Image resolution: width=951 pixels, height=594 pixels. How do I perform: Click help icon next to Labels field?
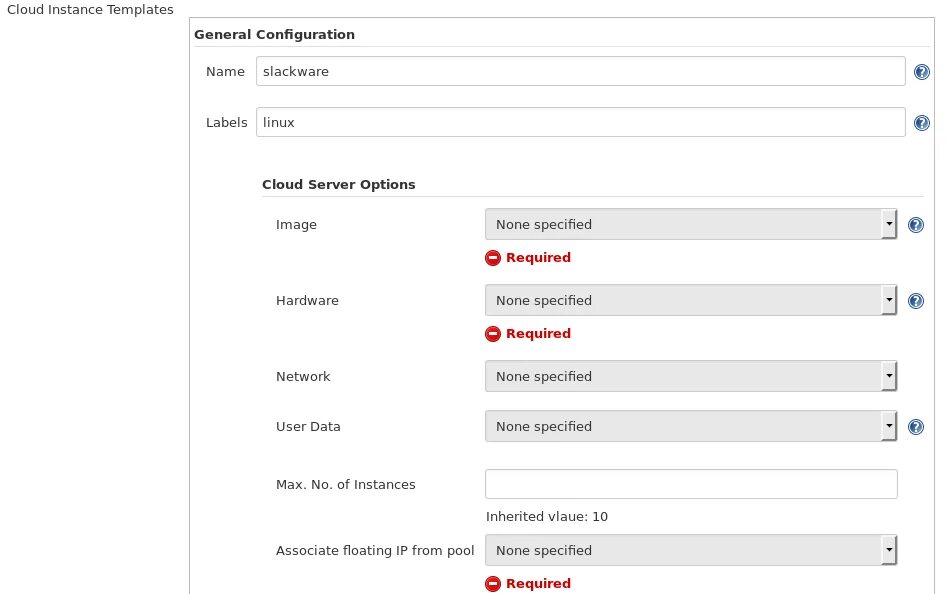tap(923, 123)
